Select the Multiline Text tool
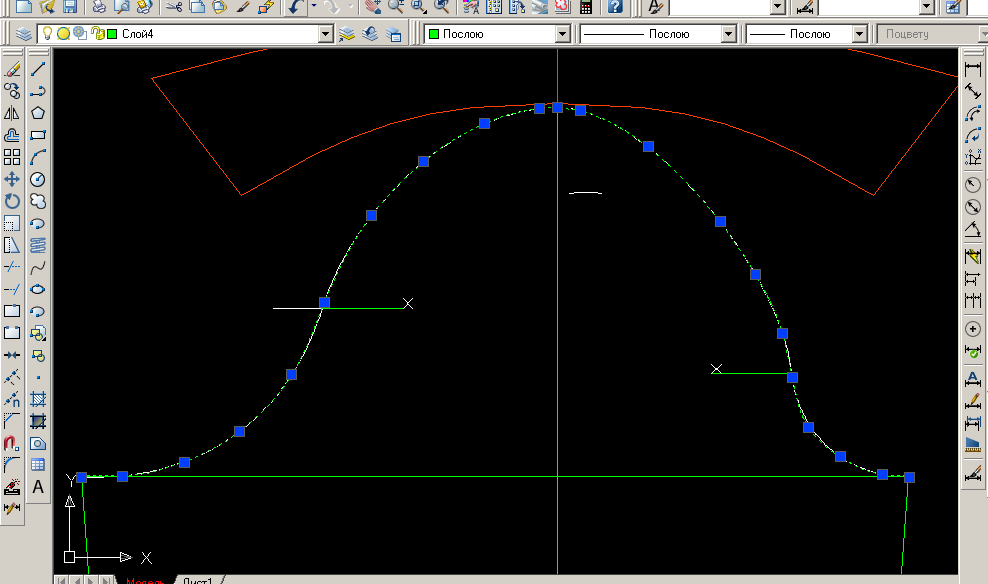 click(x=38, y=487)
